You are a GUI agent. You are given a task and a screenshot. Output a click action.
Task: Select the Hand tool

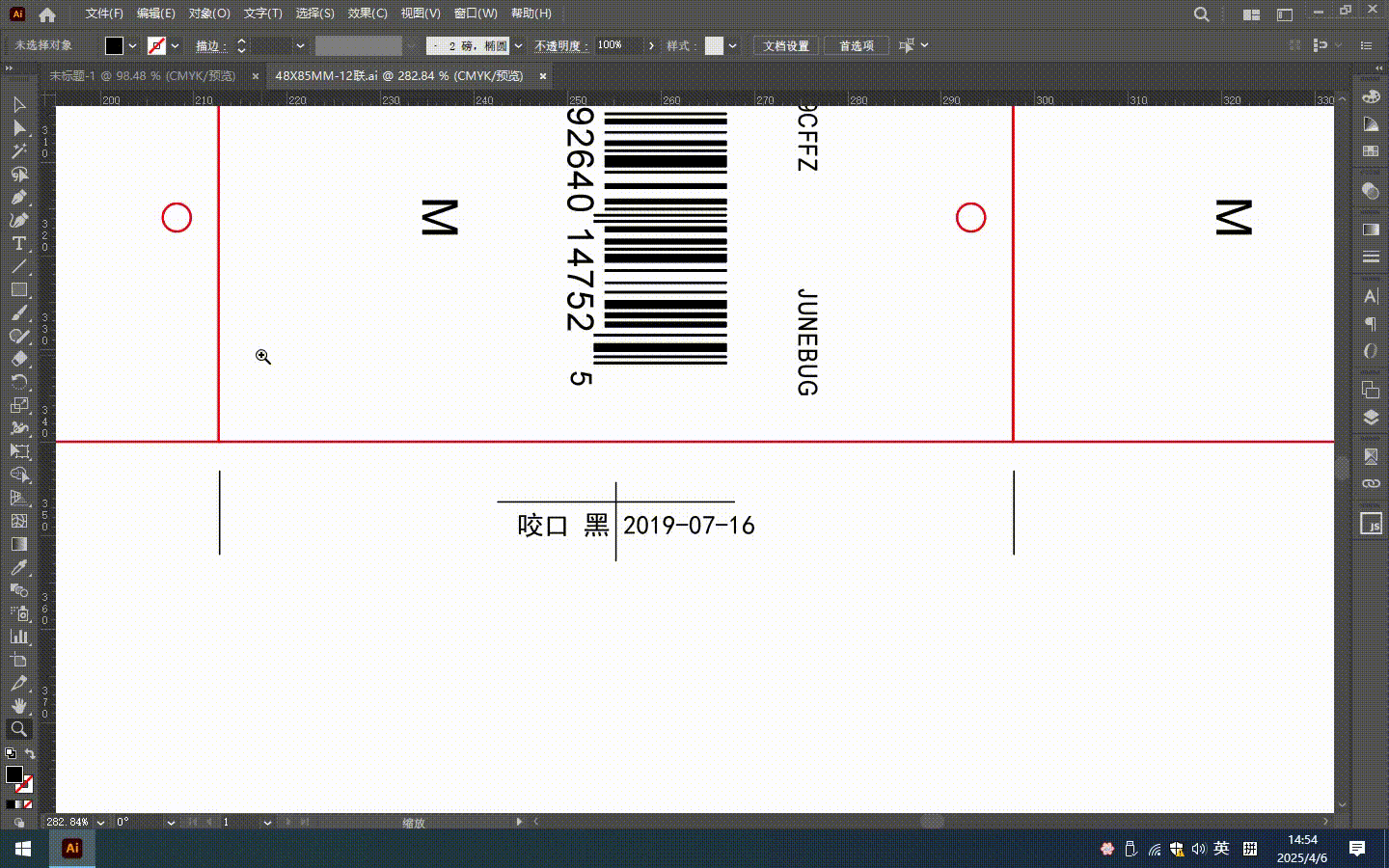(x=18, y=706)
